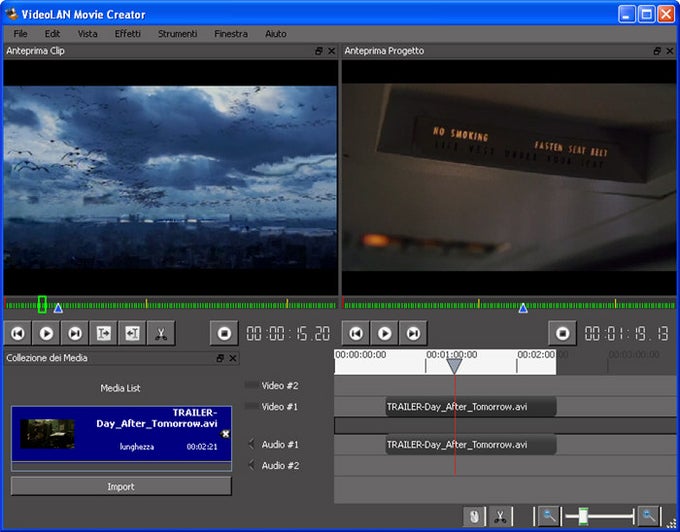Open the Vista menu

pyautogui.click(x=87, y=33)
